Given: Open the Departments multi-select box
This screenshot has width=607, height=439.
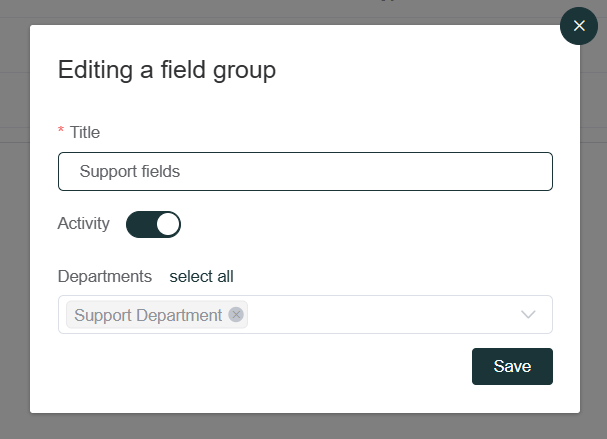Looking at the screenshot, I should coord(305,314).
